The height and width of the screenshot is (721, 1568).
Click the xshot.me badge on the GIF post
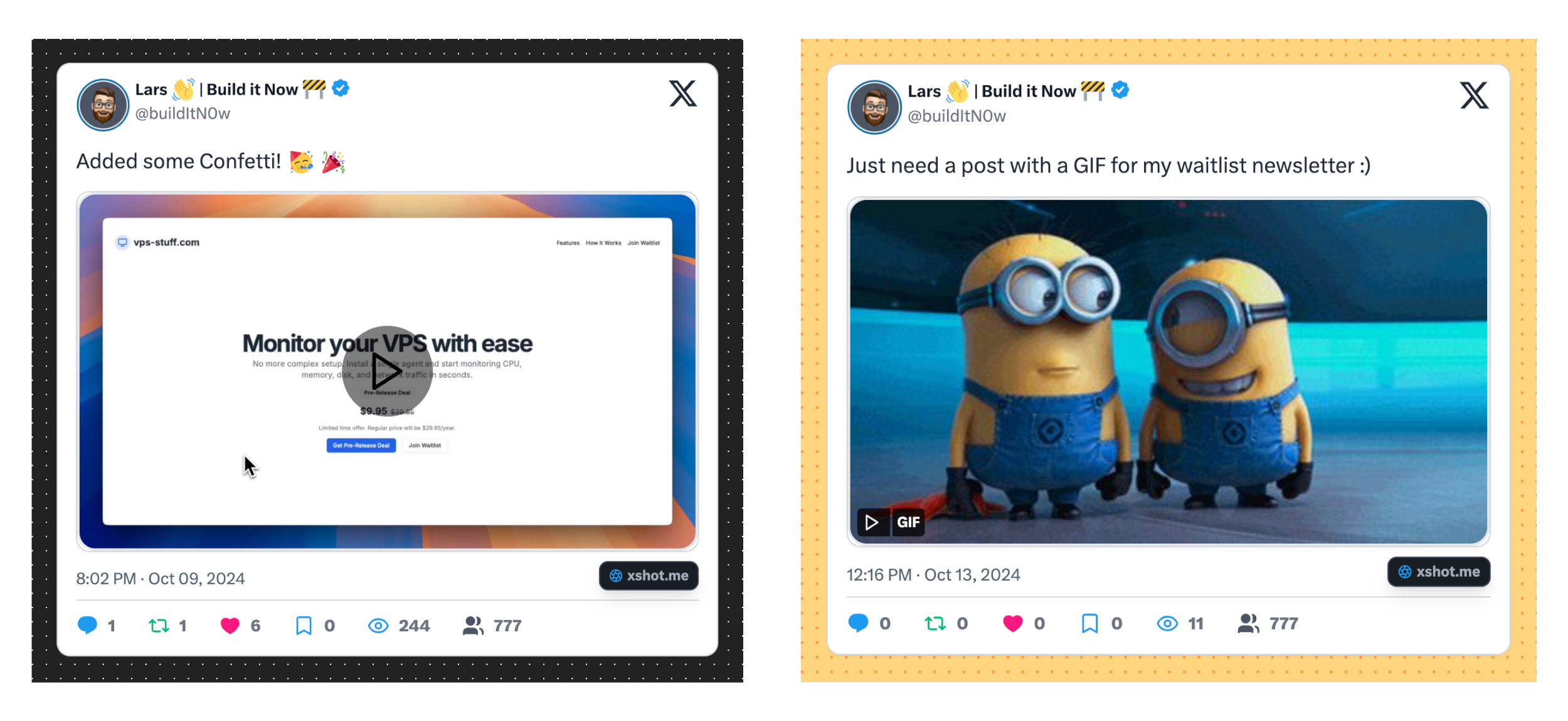point(1439,572)
